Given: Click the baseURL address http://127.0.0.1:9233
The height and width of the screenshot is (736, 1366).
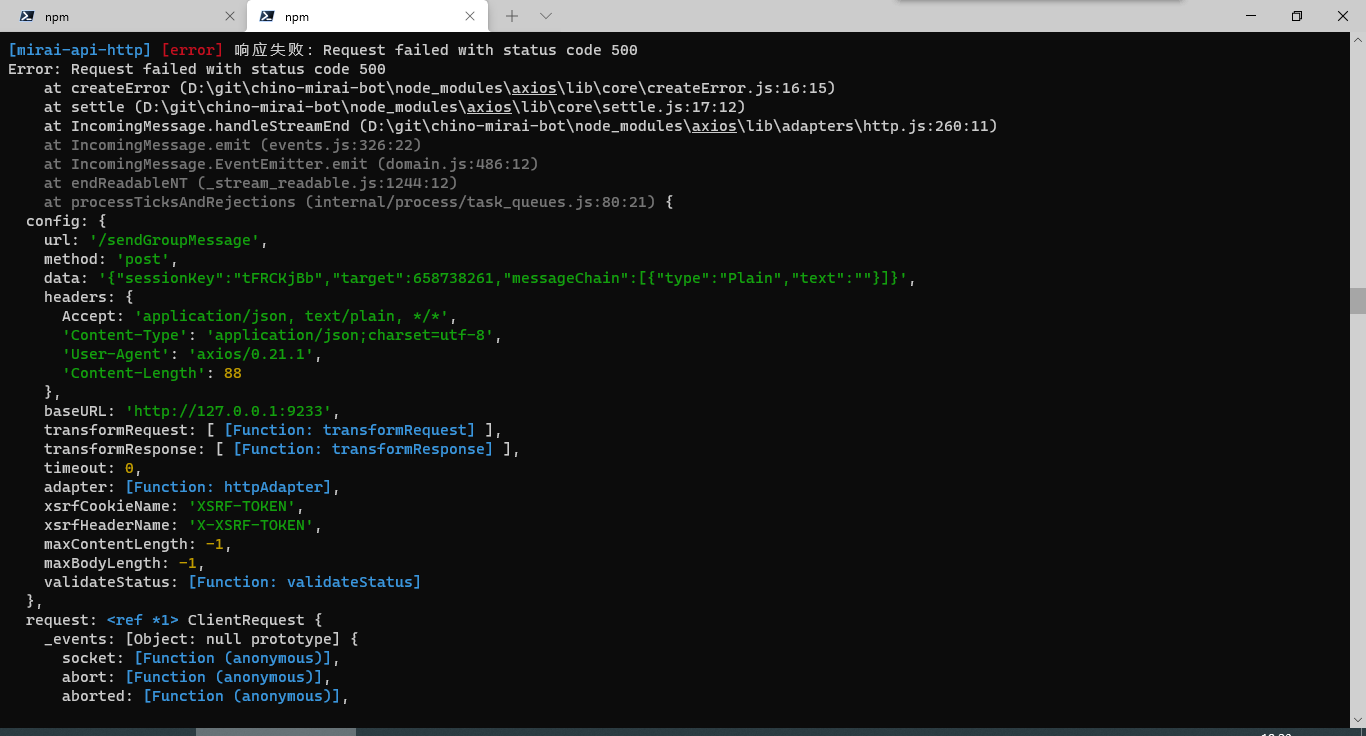Looking at the screenshot, I should tap(230, 411).
